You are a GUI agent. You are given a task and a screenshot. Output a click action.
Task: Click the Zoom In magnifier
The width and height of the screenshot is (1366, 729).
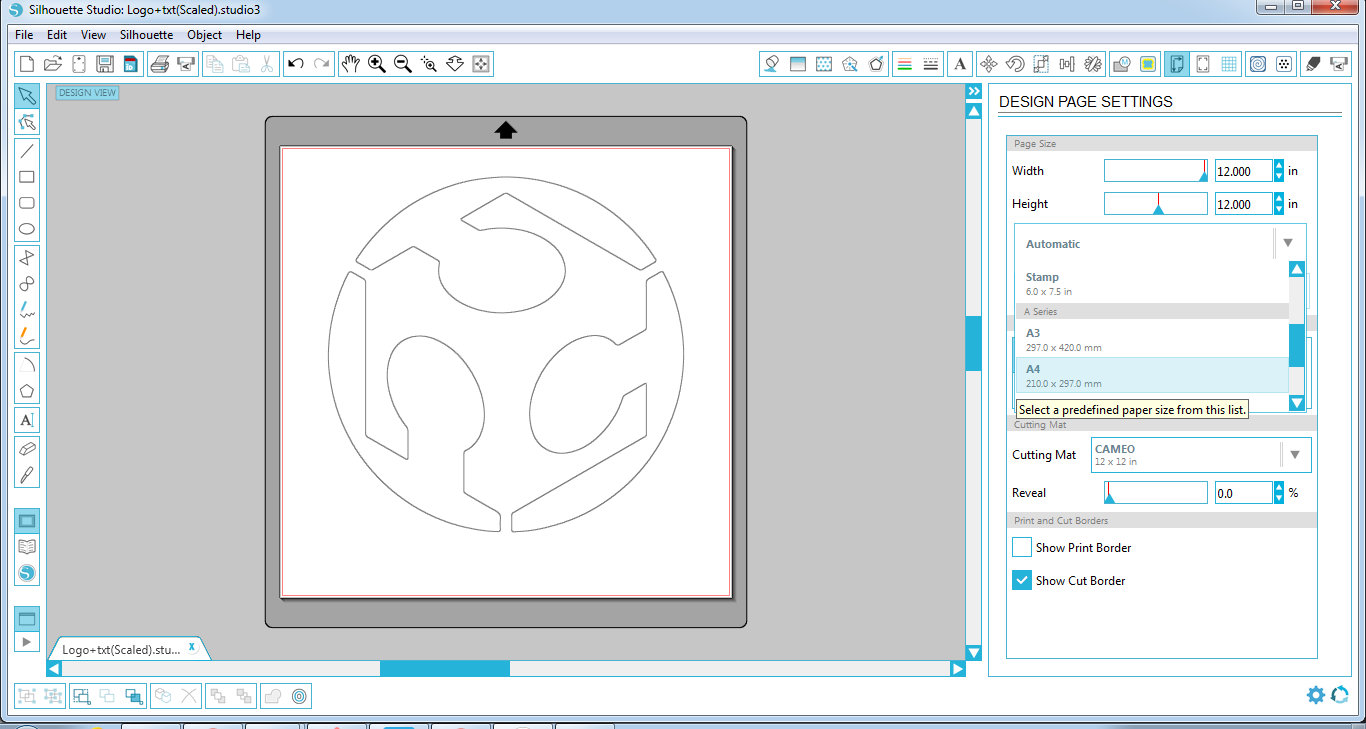377,64
